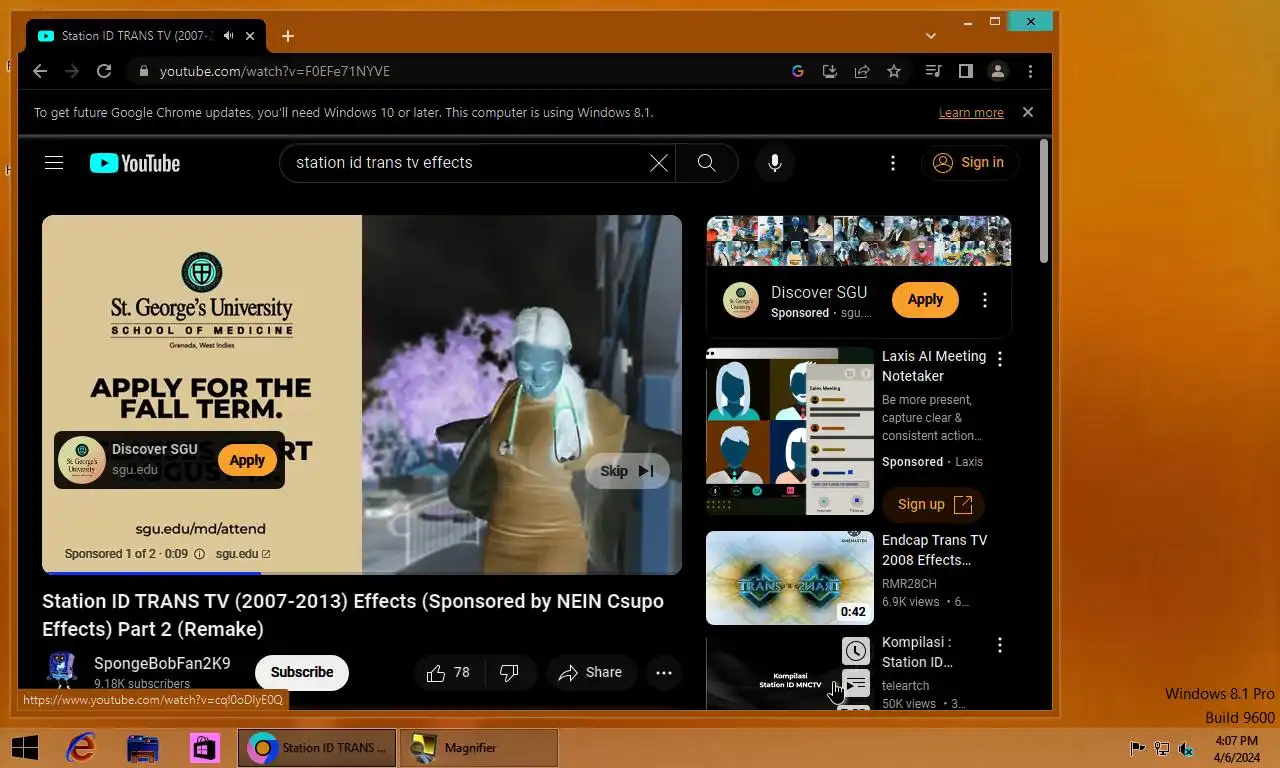
Task: Open ad info icon next to 0:09
Action: click(x=199, y=554)
